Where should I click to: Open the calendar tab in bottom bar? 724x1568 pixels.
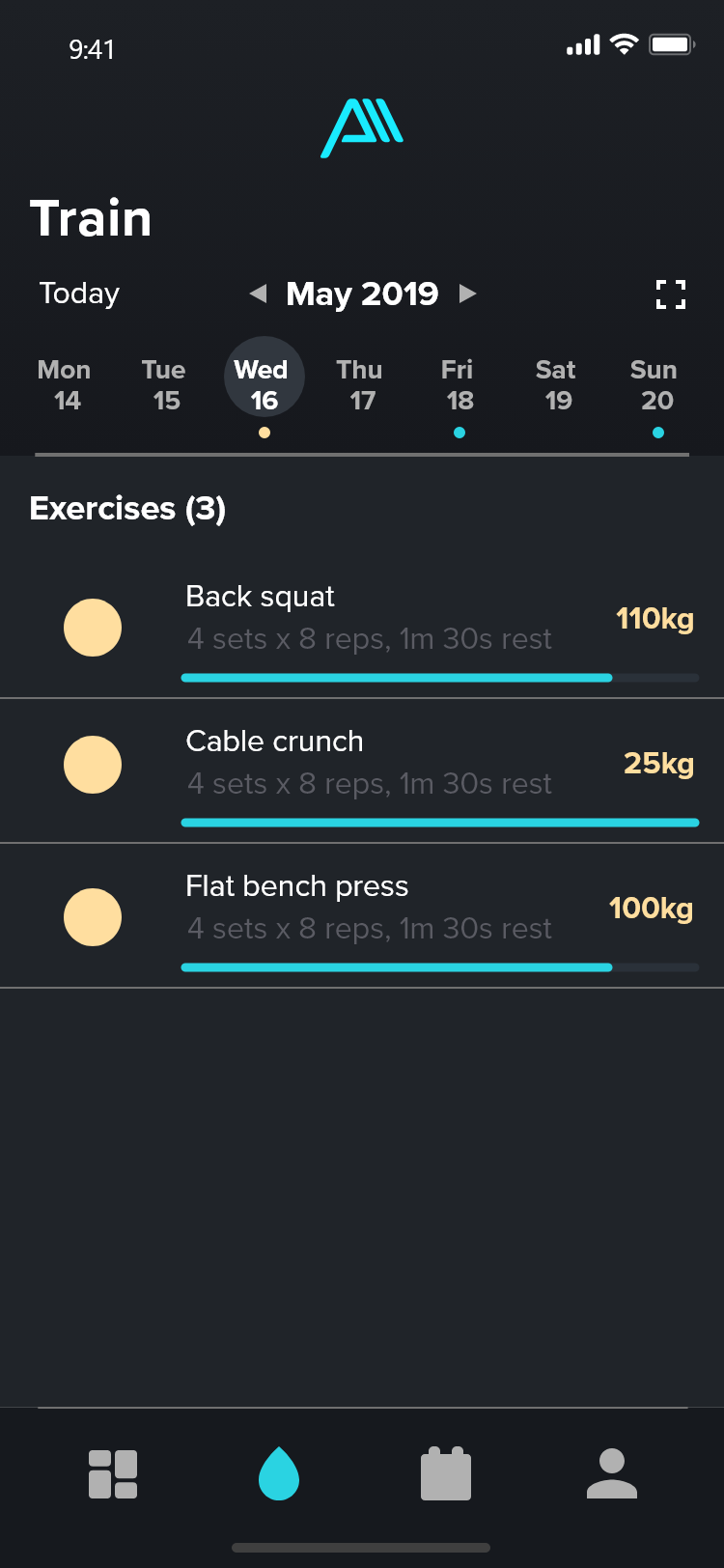point(446,1473)
